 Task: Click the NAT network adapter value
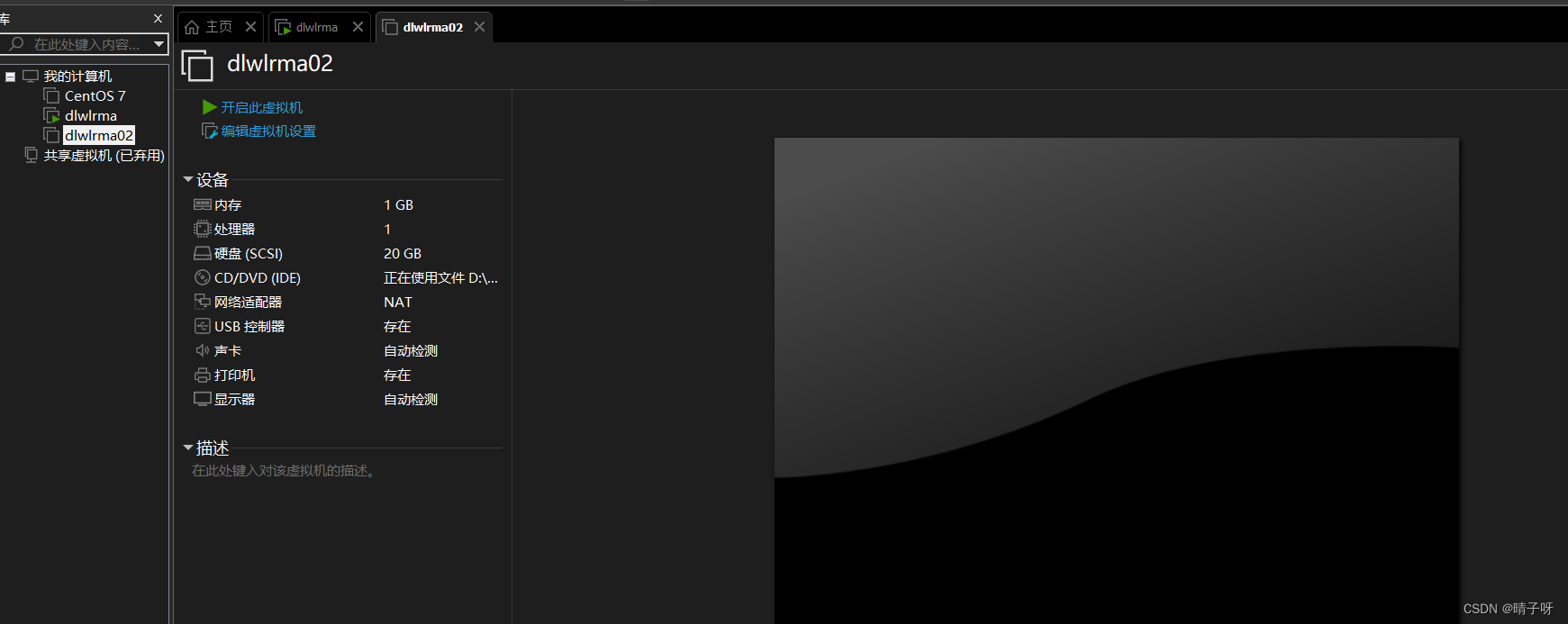(x=398, y=302)
